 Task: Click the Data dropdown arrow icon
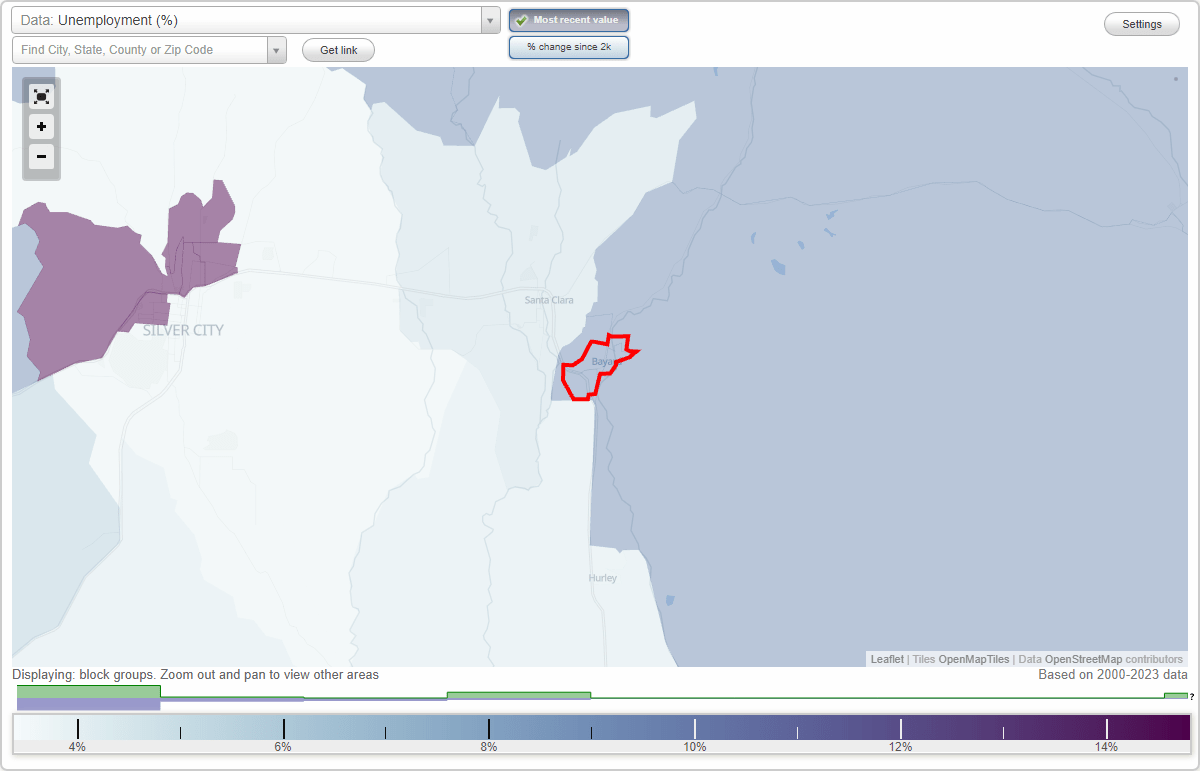pyautogui.click(x=489, y=19)
